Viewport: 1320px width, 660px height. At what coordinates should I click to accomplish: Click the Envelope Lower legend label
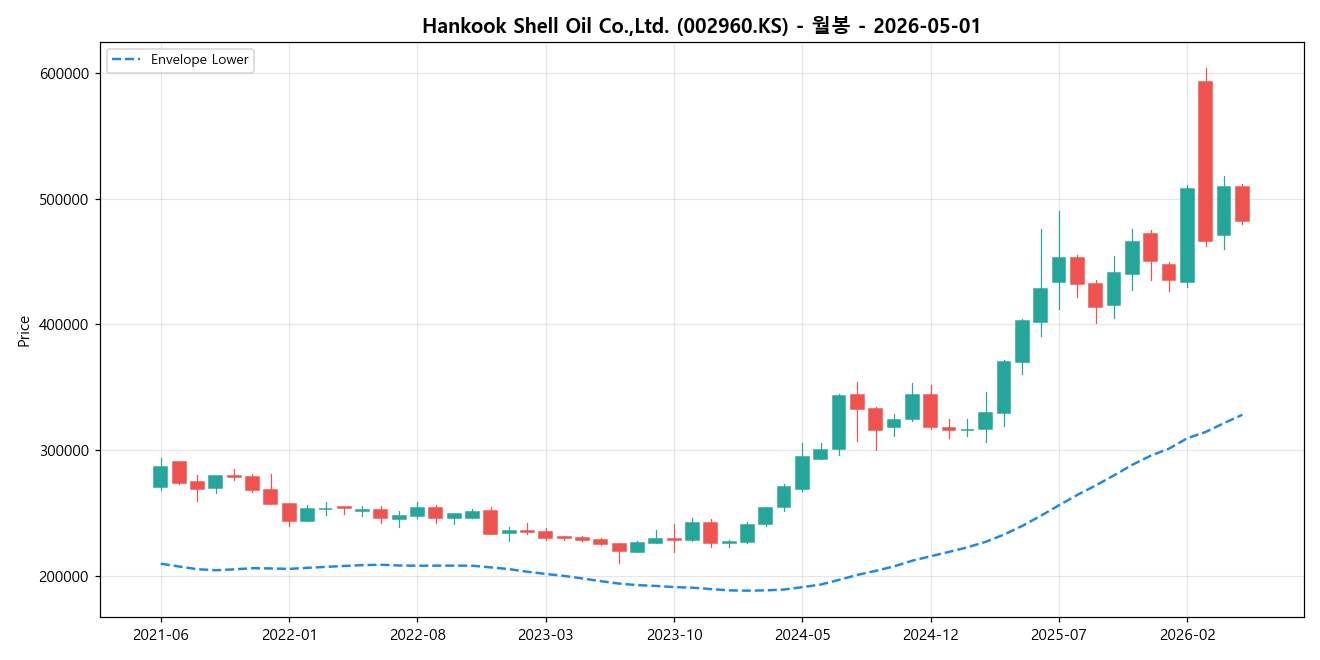tap(199, 60)
